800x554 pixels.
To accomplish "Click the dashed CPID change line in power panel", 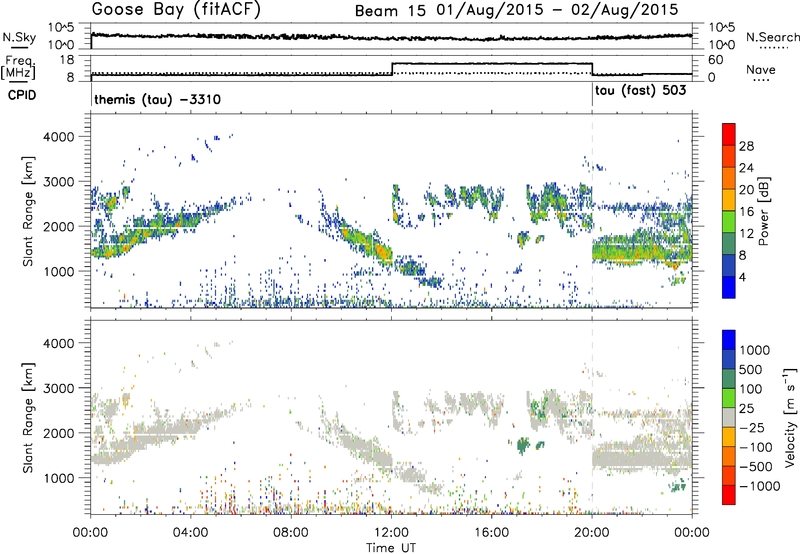I will (x=592, y=211).
